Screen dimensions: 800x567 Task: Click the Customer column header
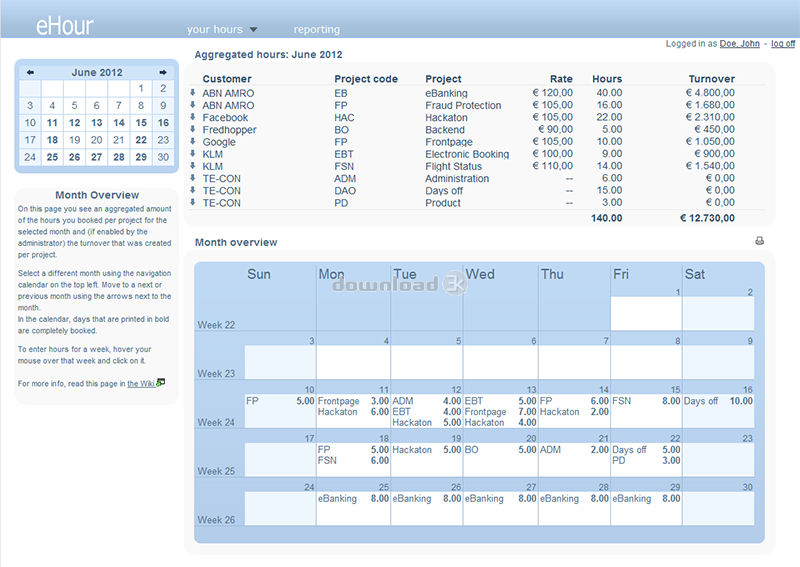point(227,79)
